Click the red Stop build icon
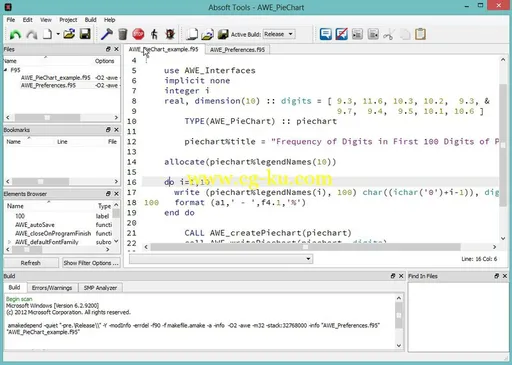This screenshot has width=512, height=365. pyautogui.click(x=138, y=34)
